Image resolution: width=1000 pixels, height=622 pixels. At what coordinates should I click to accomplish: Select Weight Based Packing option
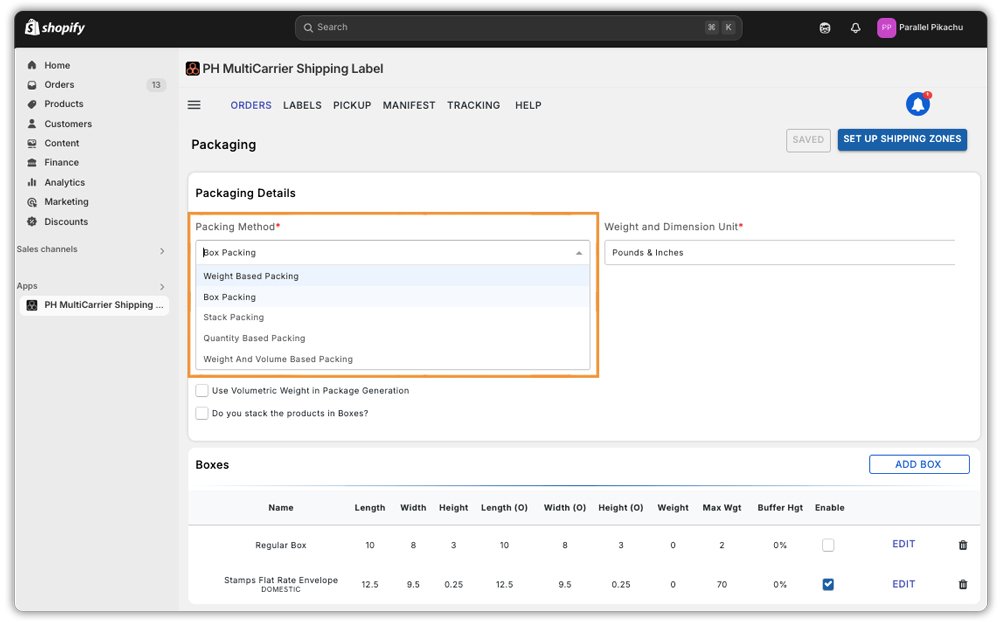click(393, 276)
